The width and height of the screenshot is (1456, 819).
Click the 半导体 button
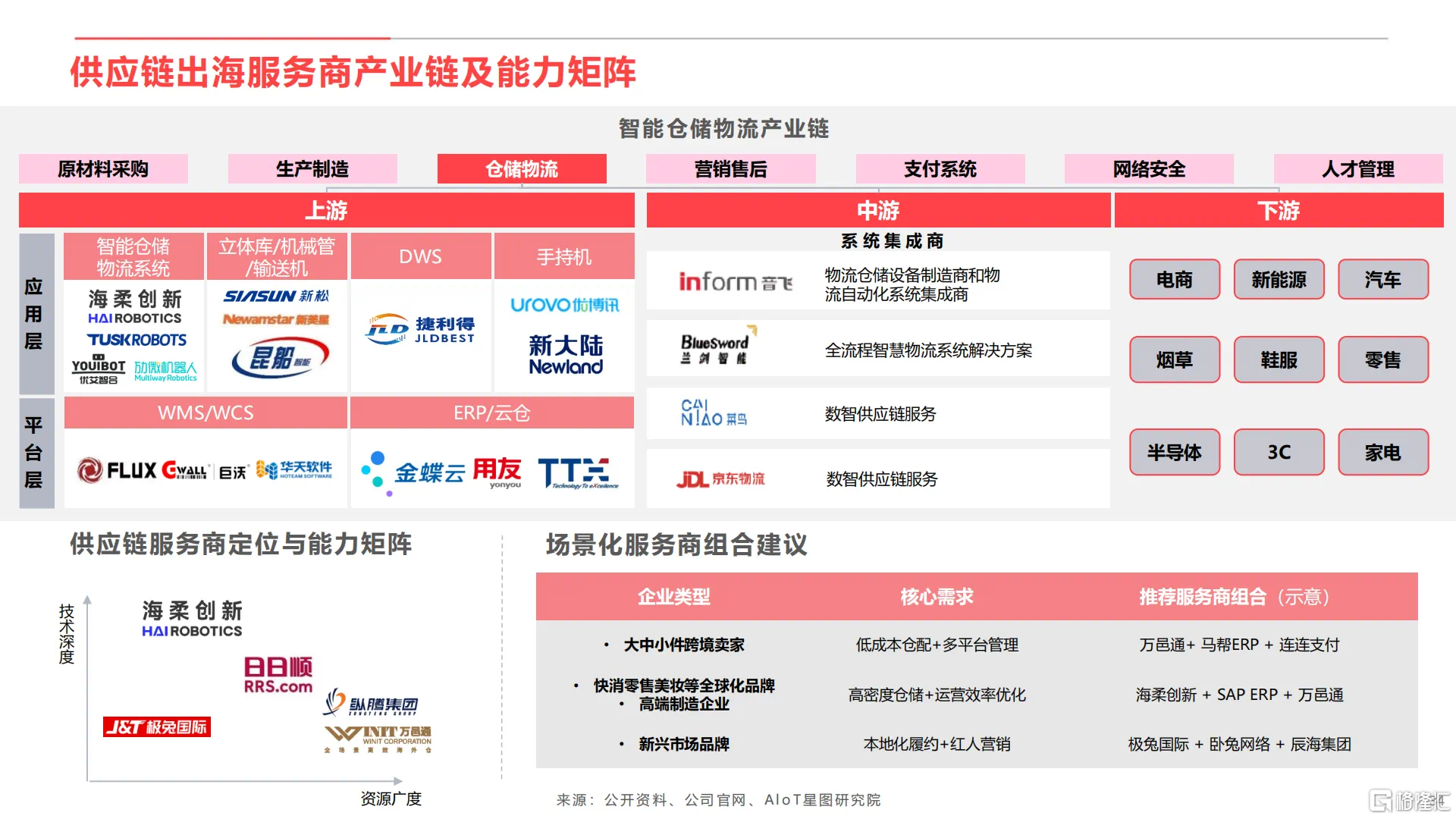[1175, 452]
